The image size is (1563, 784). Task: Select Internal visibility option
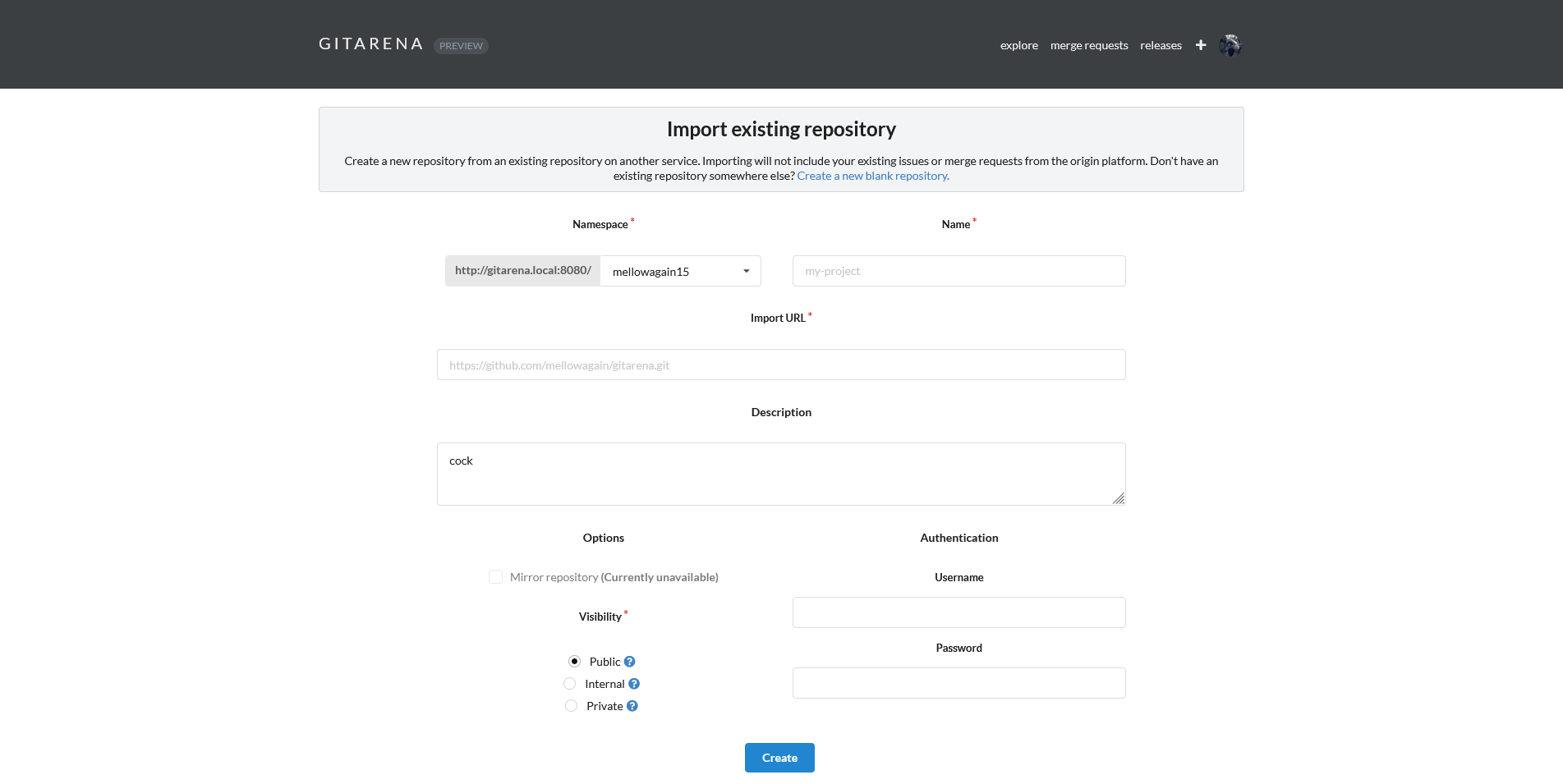click(570, 684)
